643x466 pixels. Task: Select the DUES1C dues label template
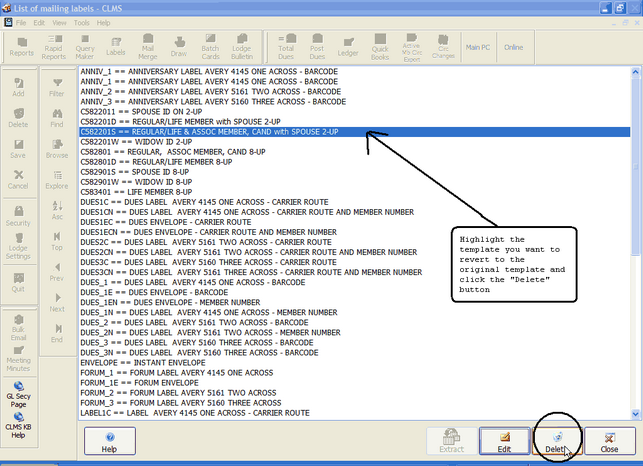pyautogui.click(x=200, y=203)
